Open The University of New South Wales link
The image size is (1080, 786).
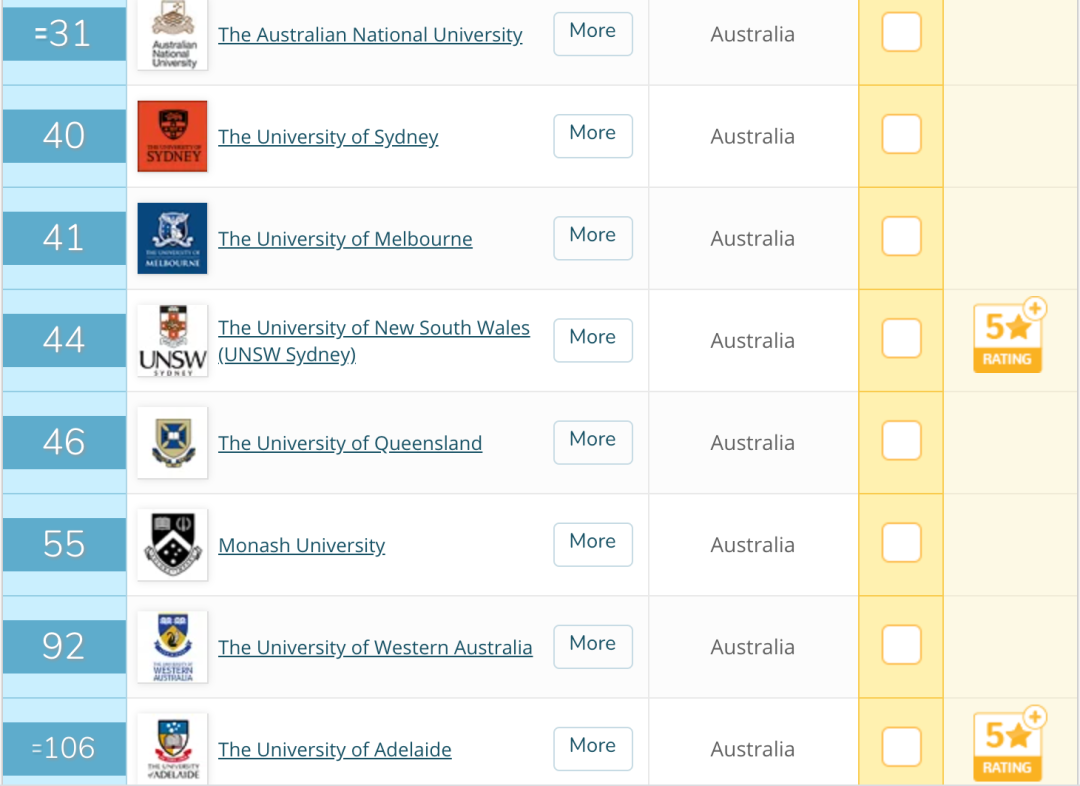(374, 340)
